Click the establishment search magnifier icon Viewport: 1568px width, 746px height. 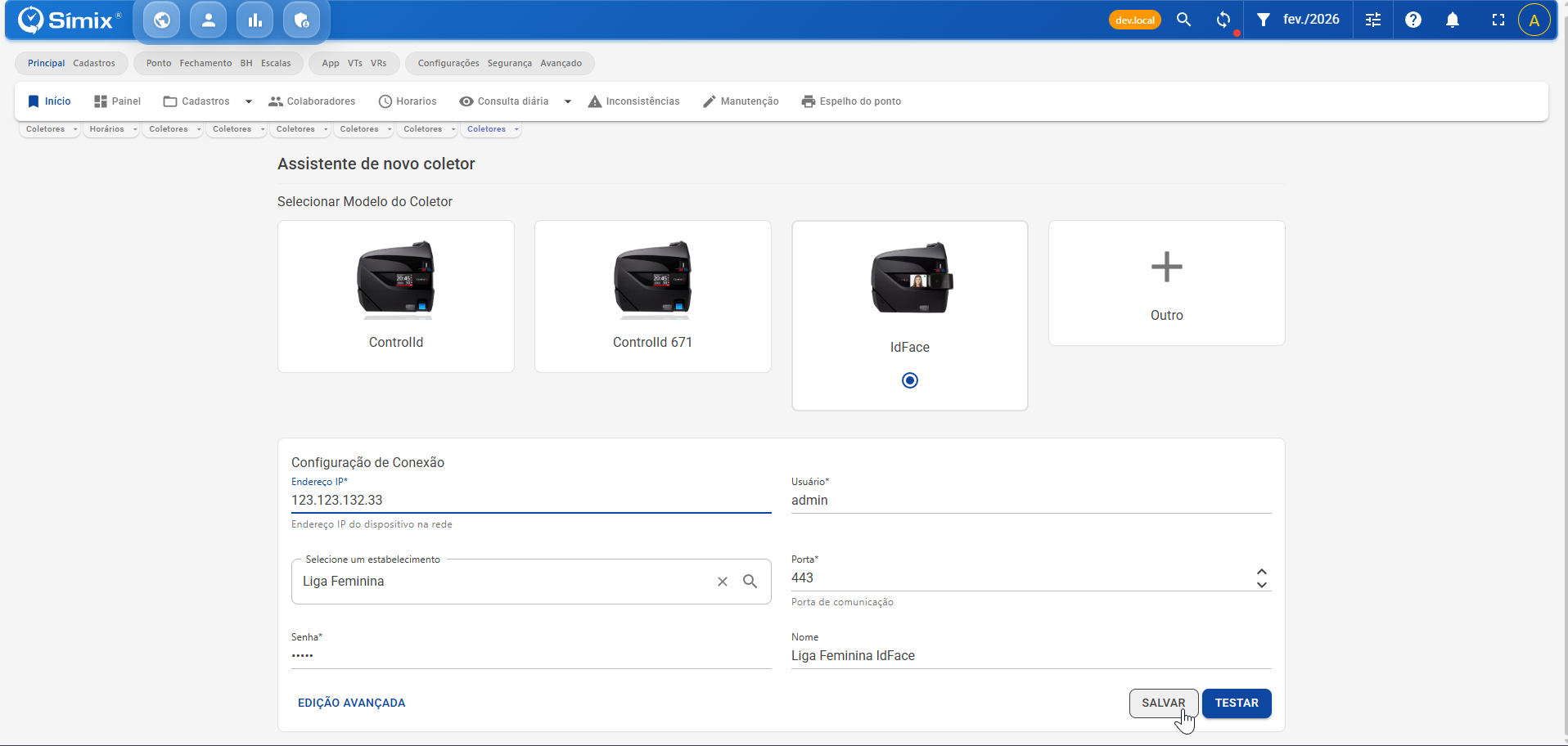click(x=750, y=582)
